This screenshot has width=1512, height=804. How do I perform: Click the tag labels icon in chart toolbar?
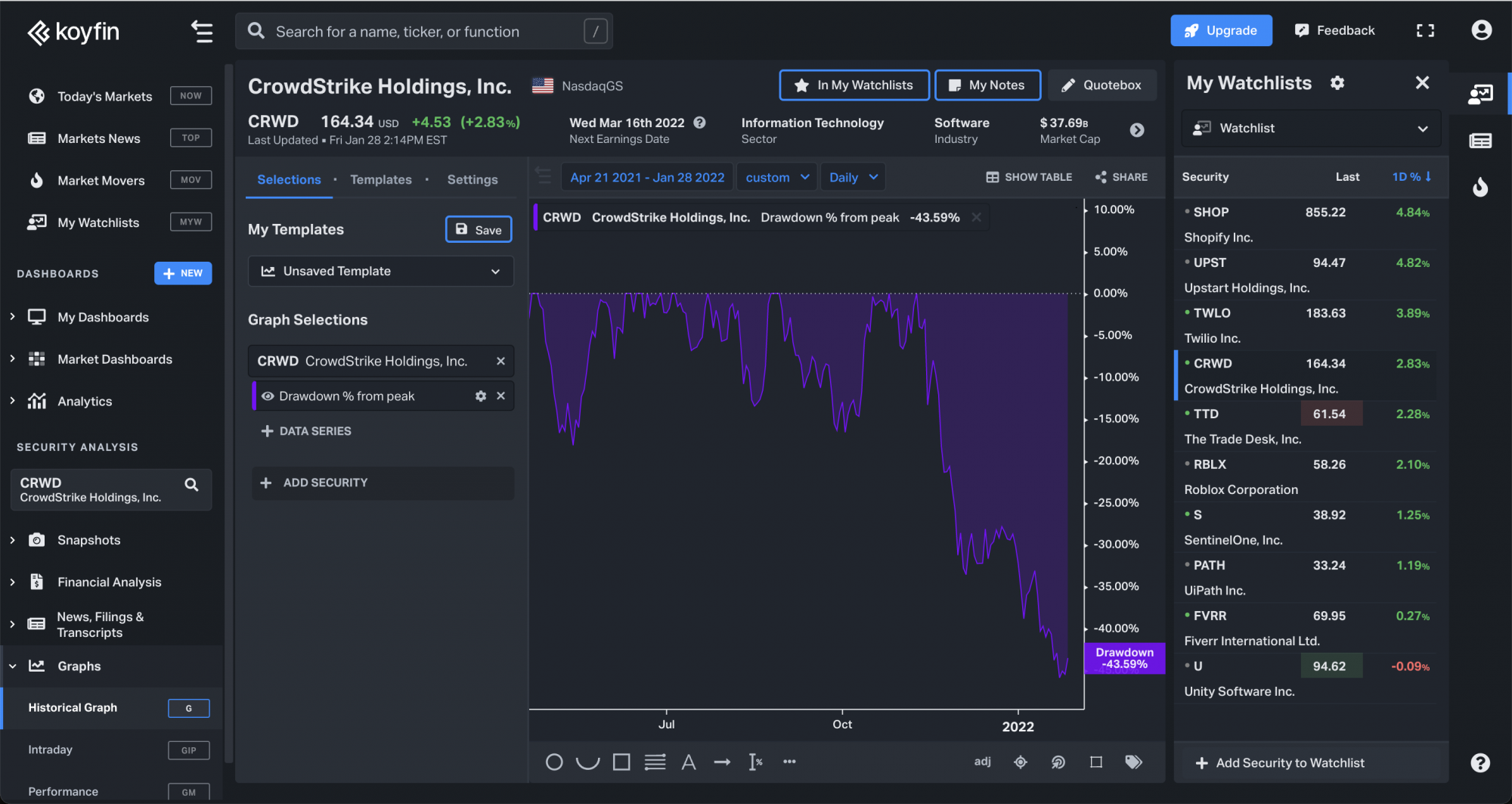tap(1133, 762)
